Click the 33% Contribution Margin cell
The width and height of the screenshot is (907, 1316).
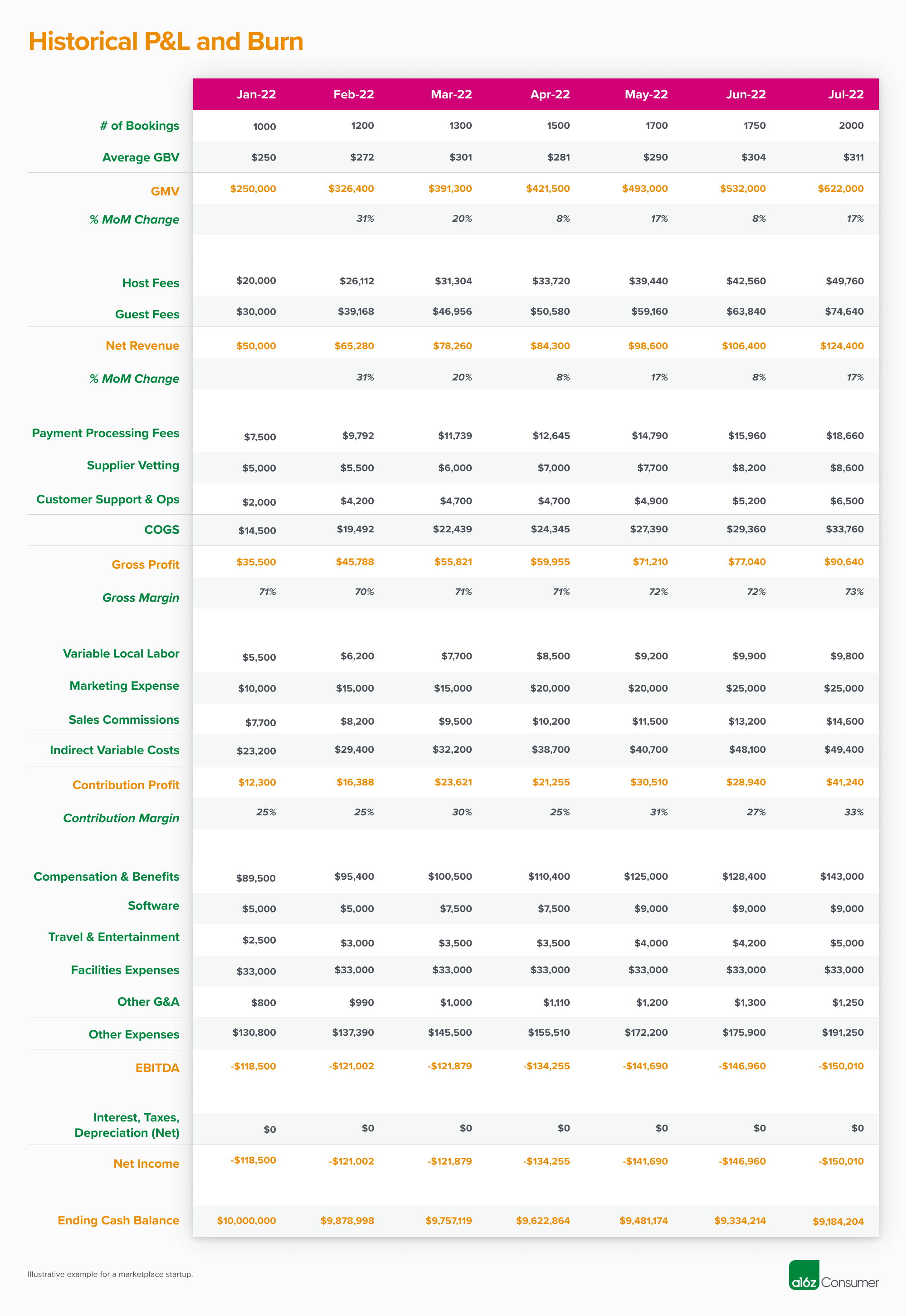[x=854, y=813]
